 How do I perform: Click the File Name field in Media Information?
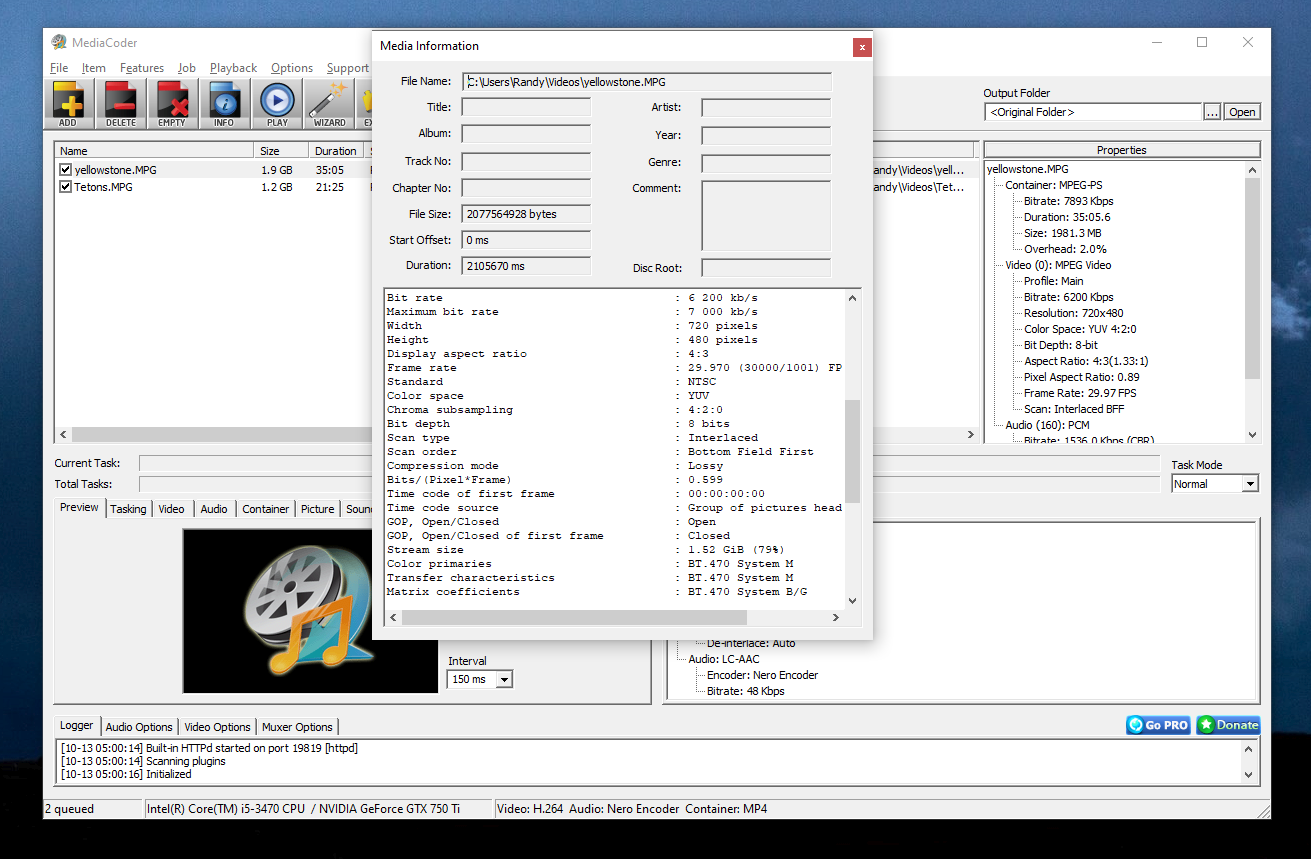coord(646,81)
